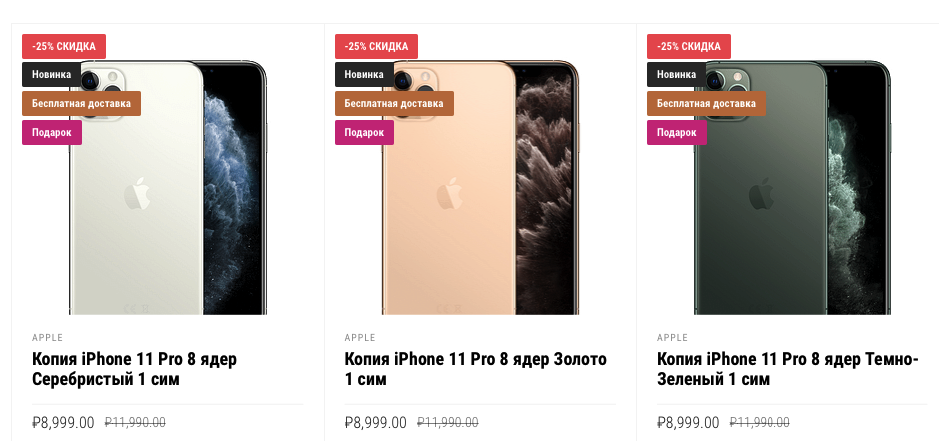Viewport: 939px width, 441px height.
Task: Click the Подарок badge on gold iPhone
Action: click(365, 133)
